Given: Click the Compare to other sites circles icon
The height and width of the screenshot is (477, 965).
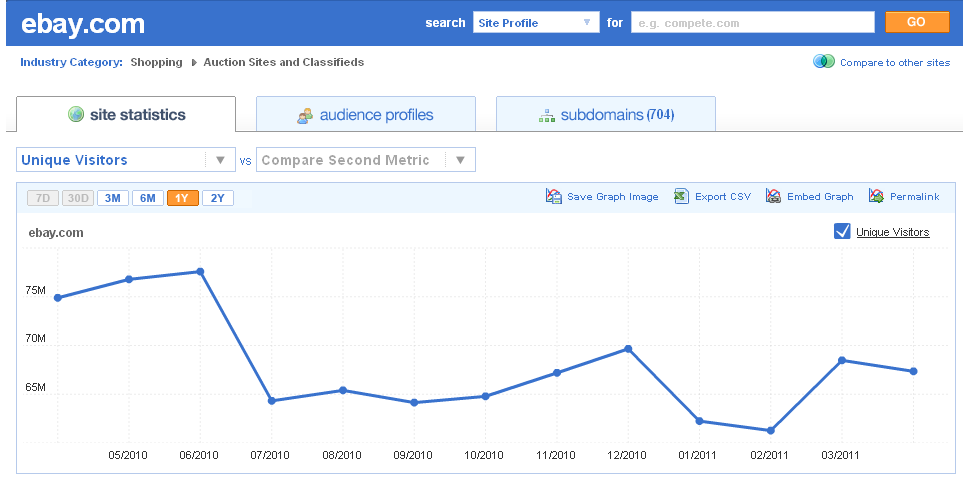Looking at the screenshot, I should 823,62.
